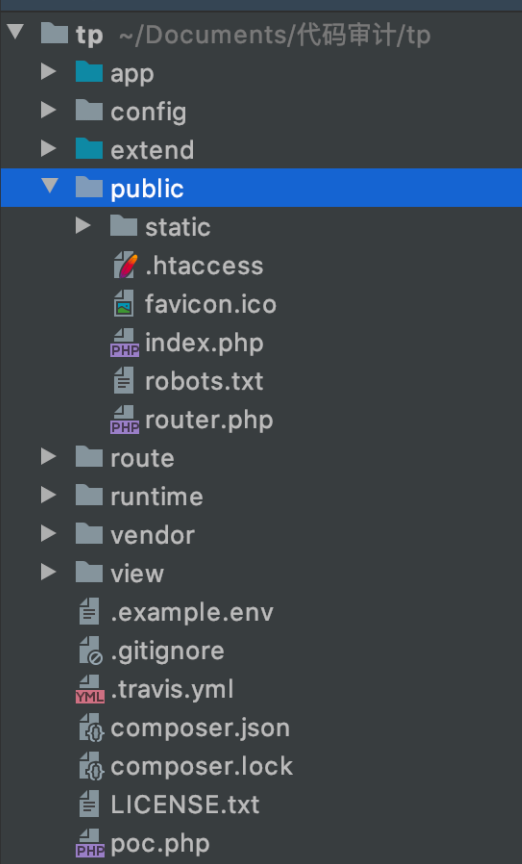The image size is (522, 864).
Task: Select the robots.txt file
Action: pyautogui.click(x=204, y=381)
